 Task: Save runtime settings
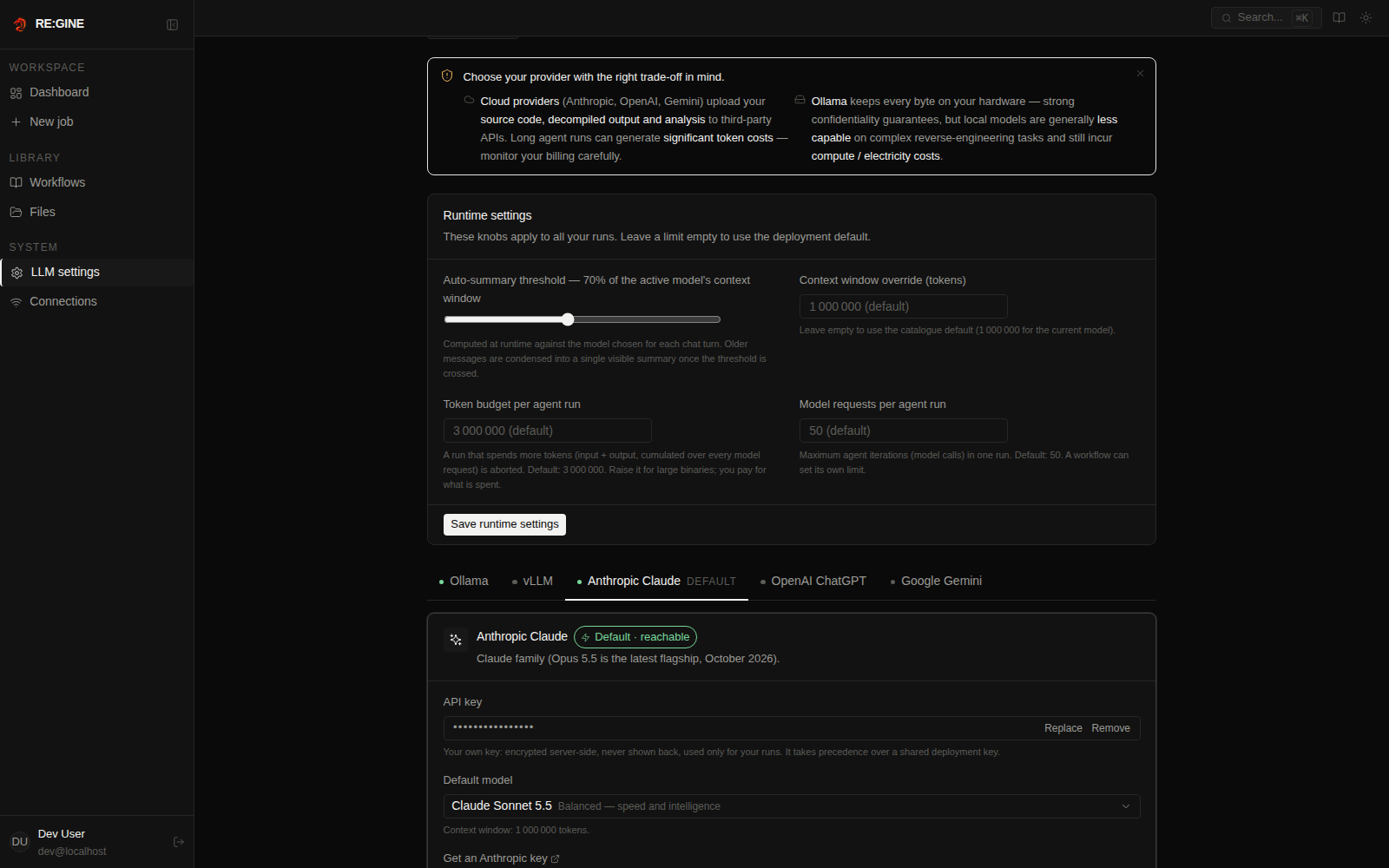coord(504,524)
